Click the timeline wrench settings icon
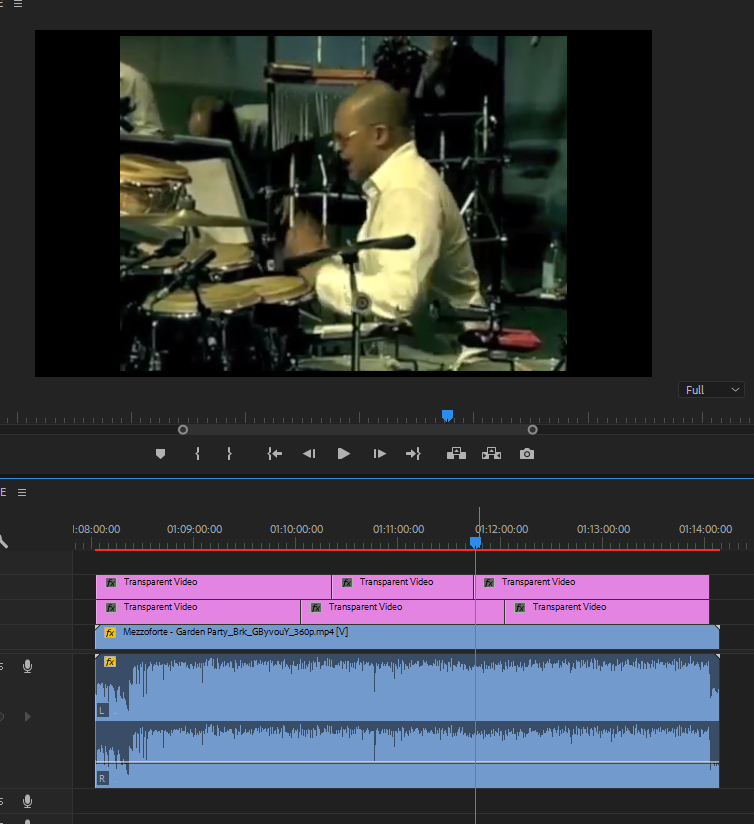 pyautogui.click(x=3, y=541)
